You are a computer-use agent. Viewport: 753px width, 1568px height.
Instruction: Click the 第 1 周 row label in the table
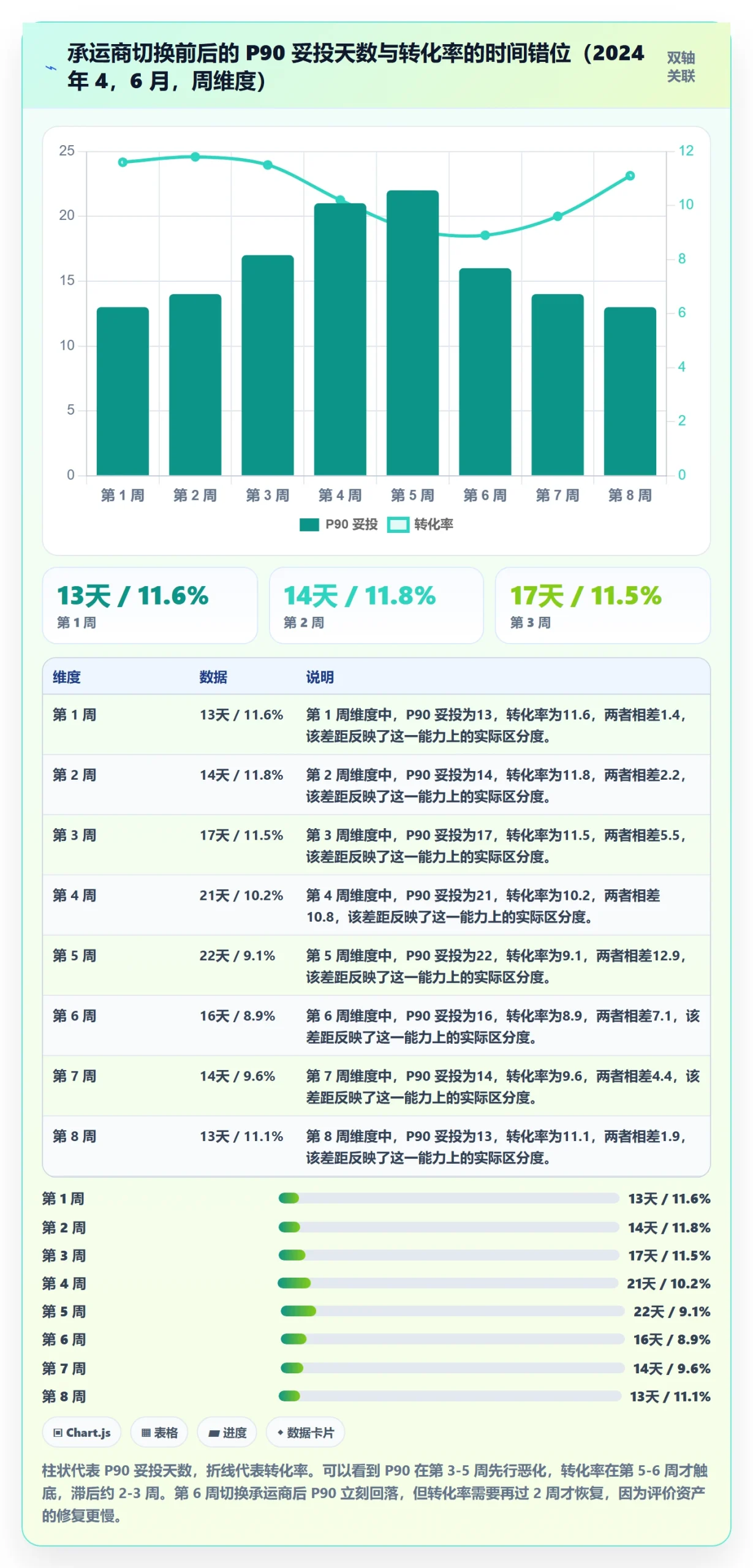click(74, 715)
